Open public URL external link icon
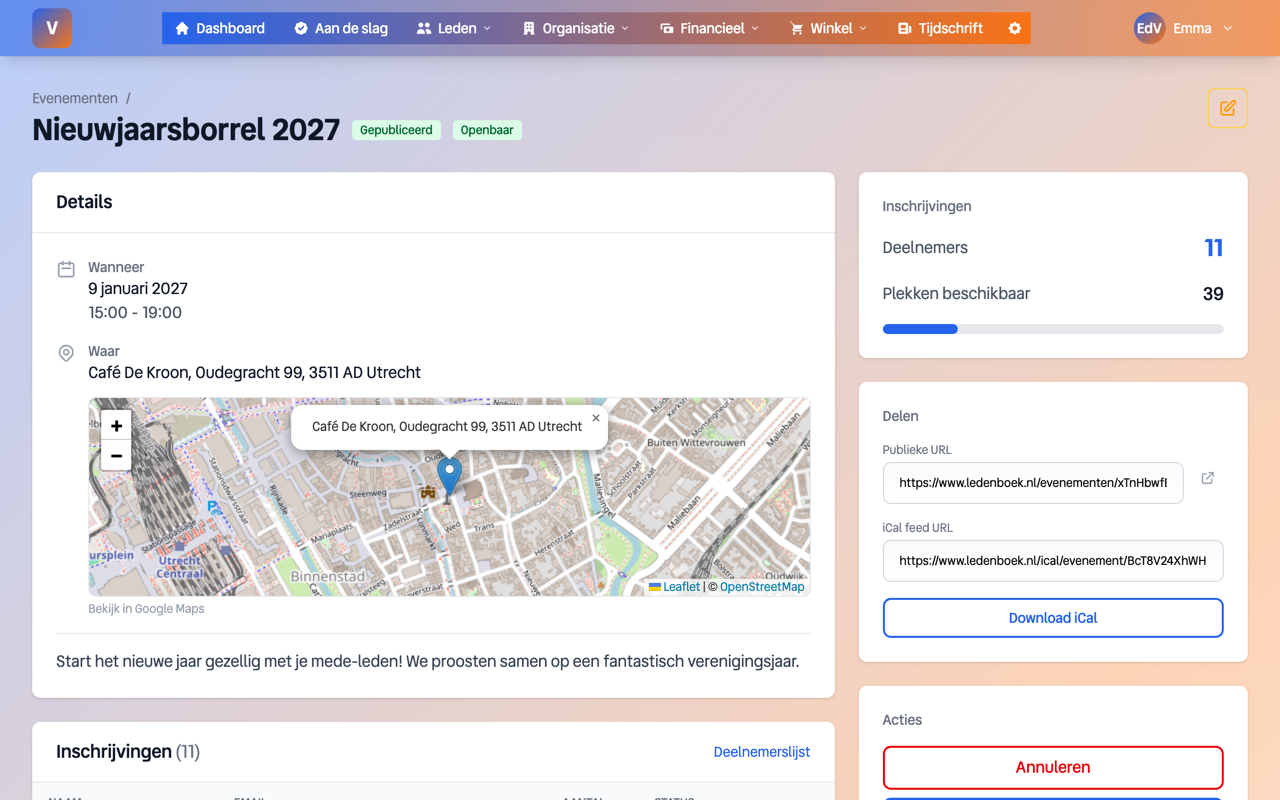The height and width of the screenshot is (800, 1280). [1207, 479]
